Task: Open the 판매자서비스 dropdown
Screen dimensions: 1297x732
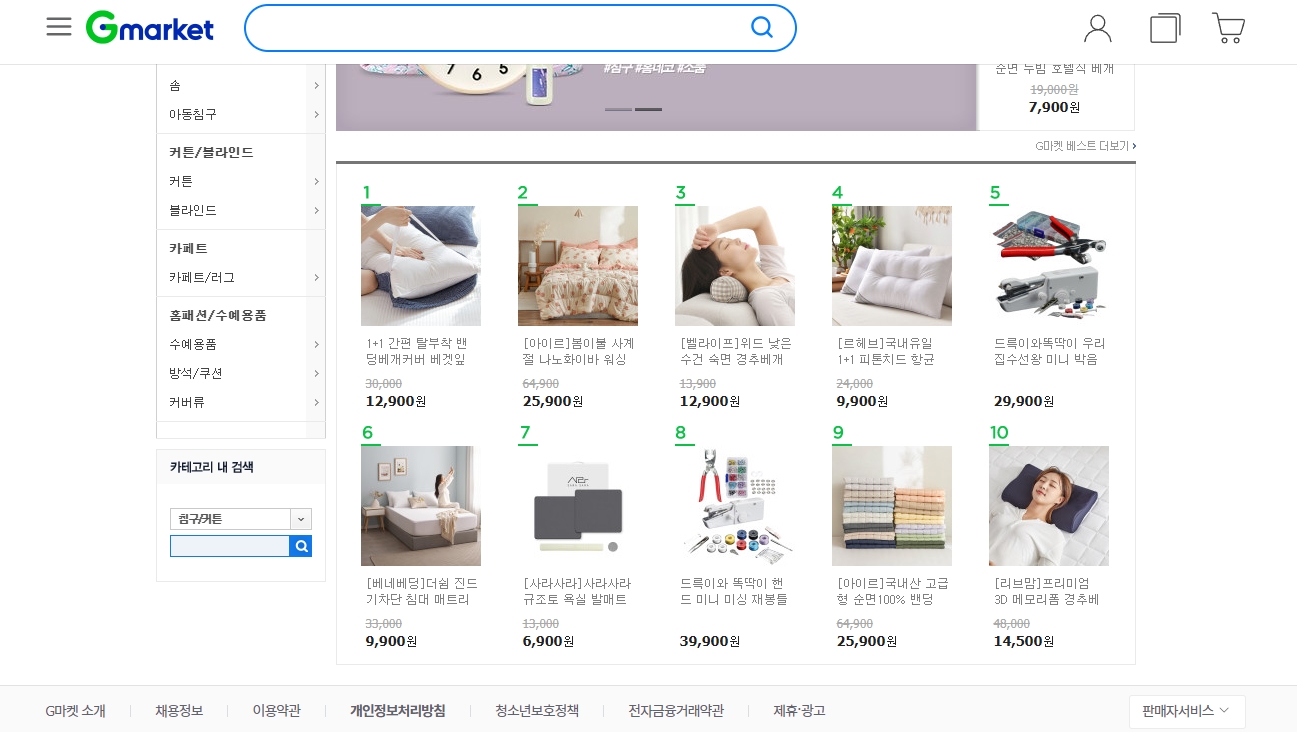Action: click(1187, 711)
